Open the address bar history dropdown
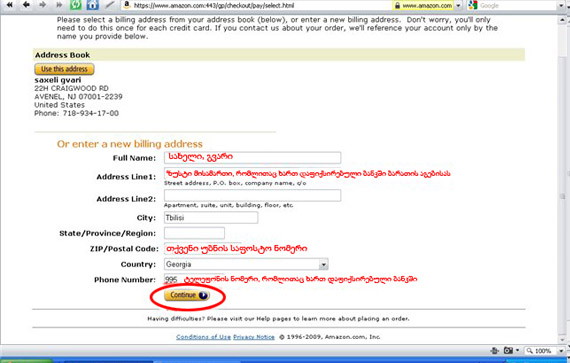Viewport: 570px width, 363px height. pos(458,5)
